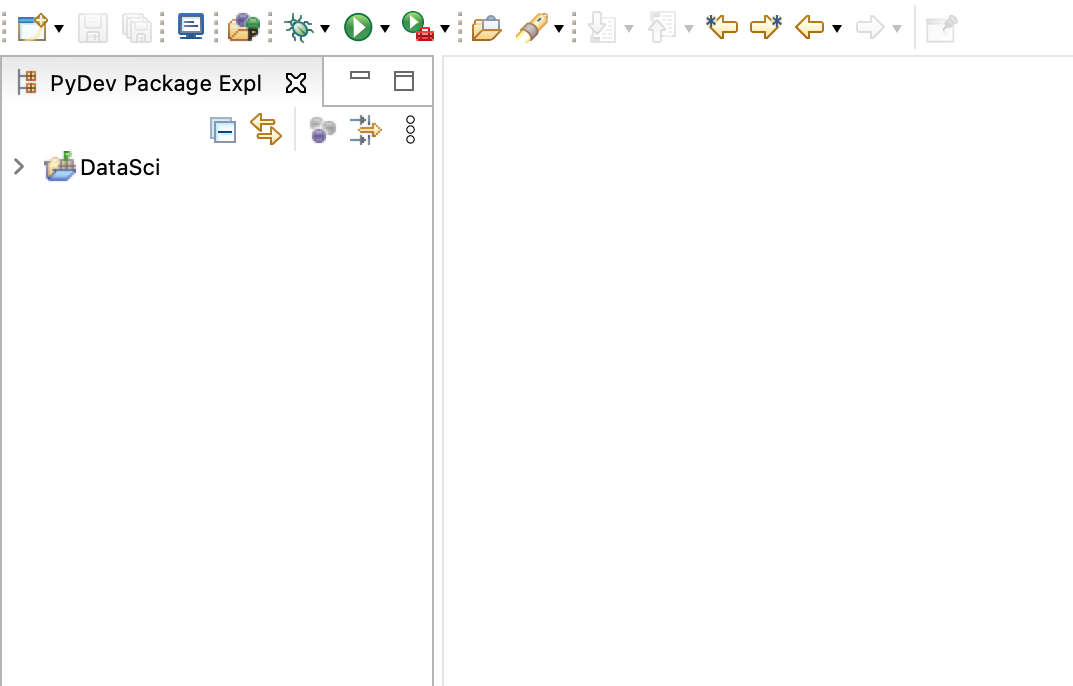
Task: Go to Last Edit Location
Action: pos(721,27)
